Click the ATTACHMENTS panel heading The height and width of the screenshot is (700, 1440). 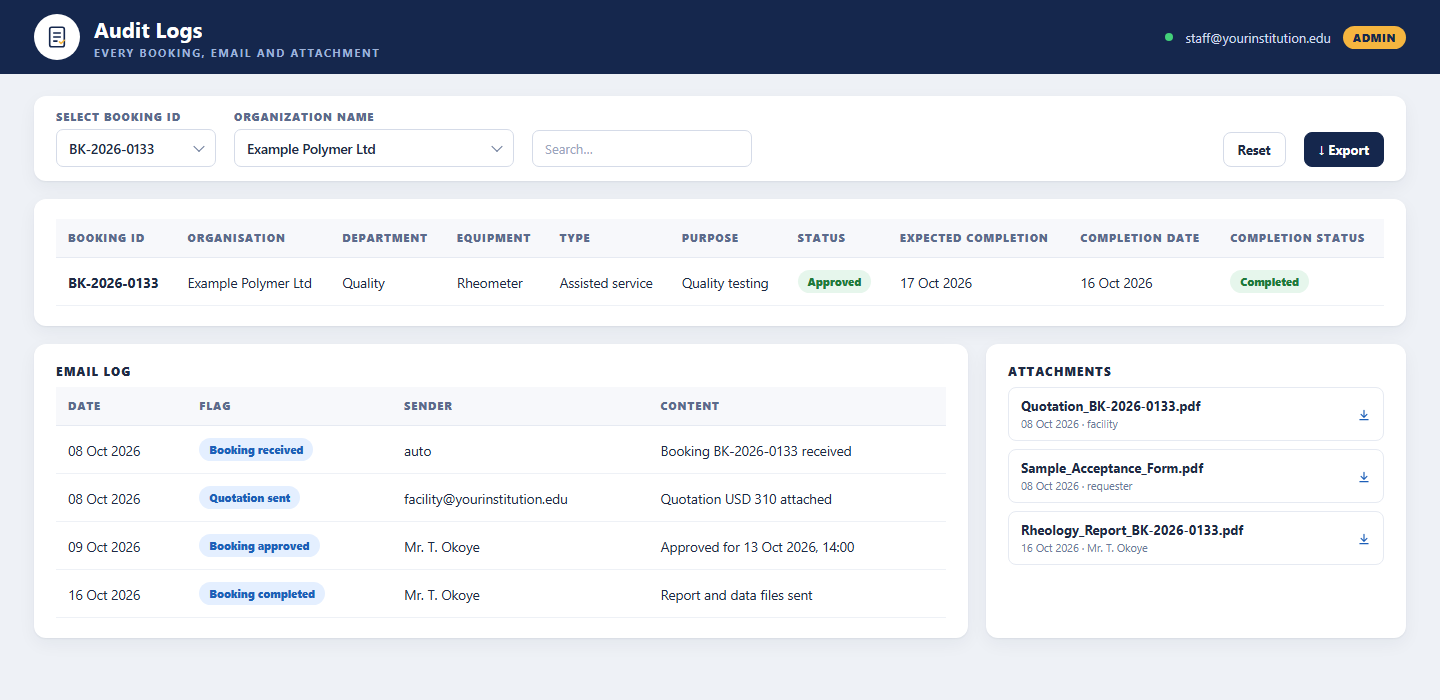1060,371
